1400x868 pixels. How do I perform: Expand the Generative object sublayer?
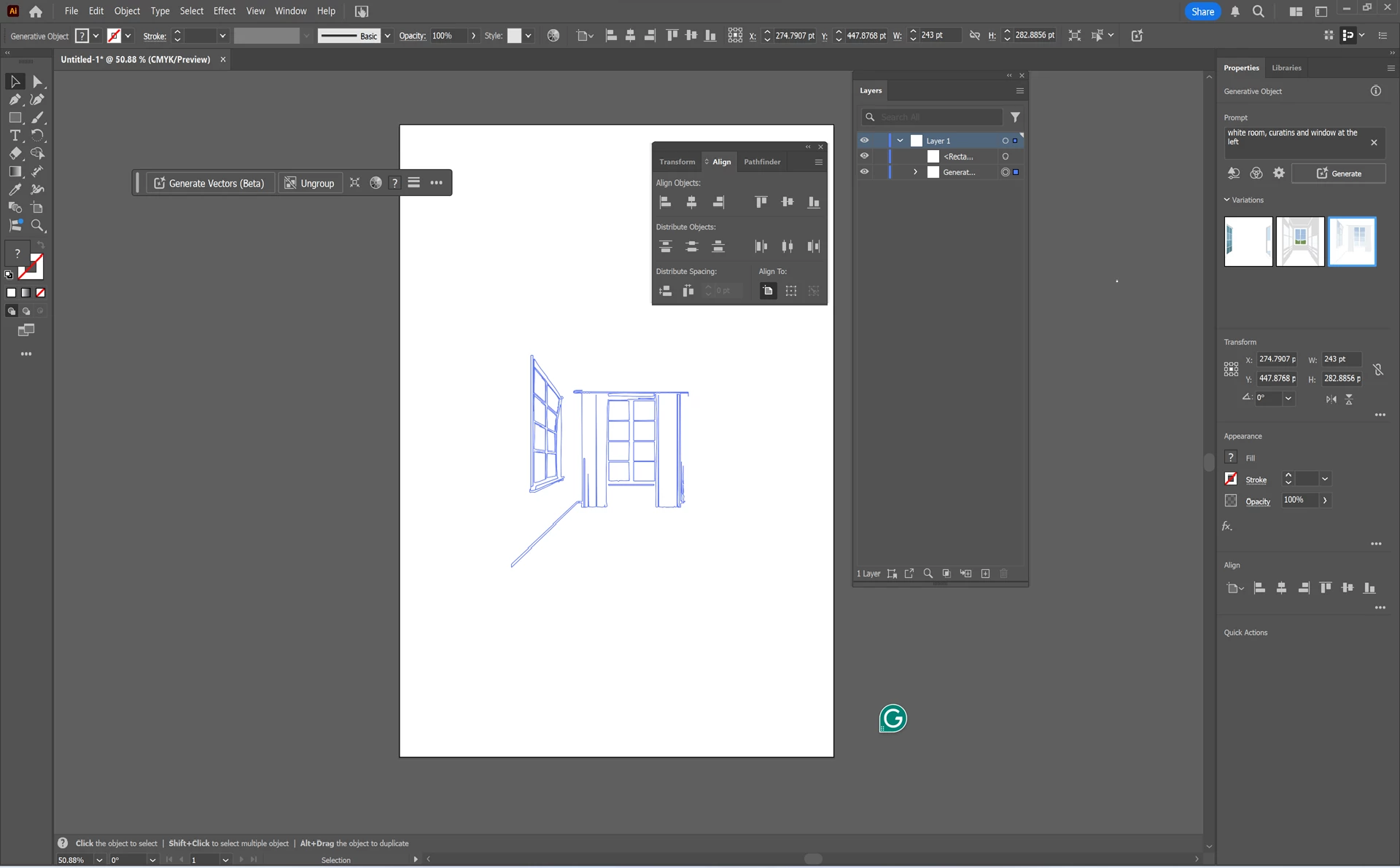[915, 172]
